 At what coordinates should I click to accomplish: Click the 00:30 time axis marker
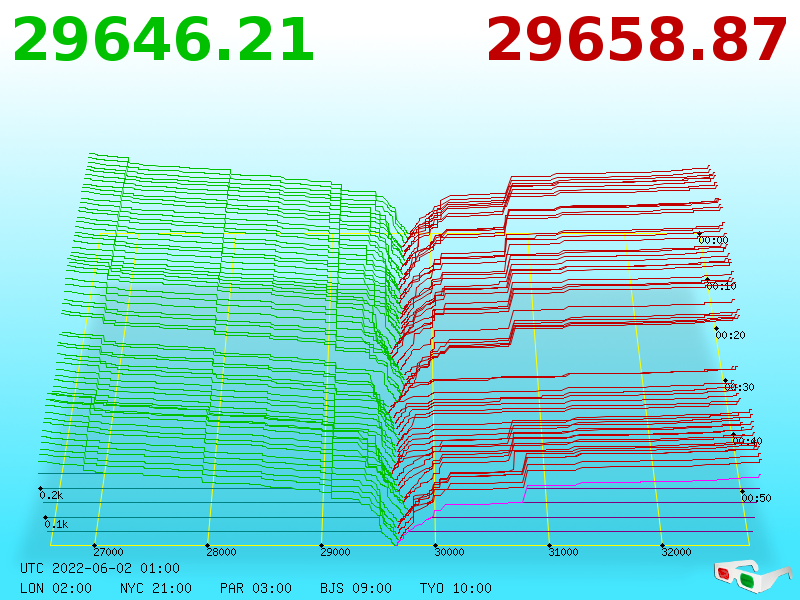739,387
